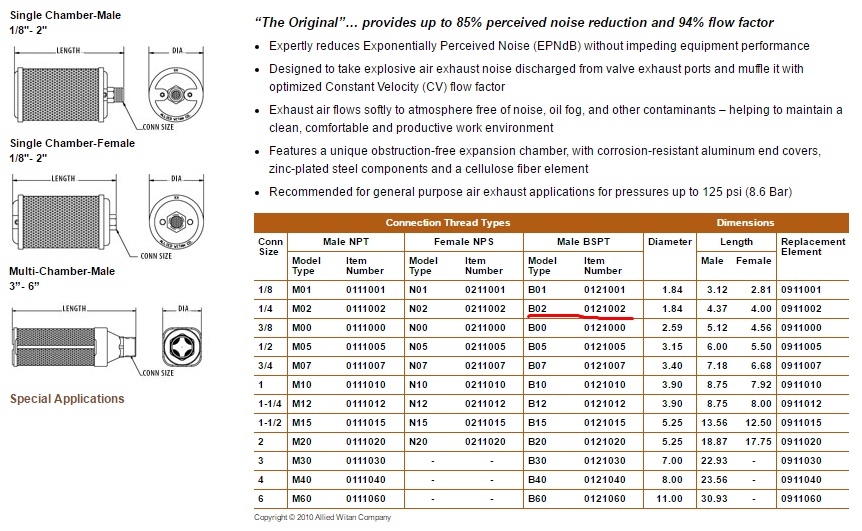Viewport: 862px width, 531px height.
Task: Click the copyright Allied Witan Company text
Action: coord(322,517)
